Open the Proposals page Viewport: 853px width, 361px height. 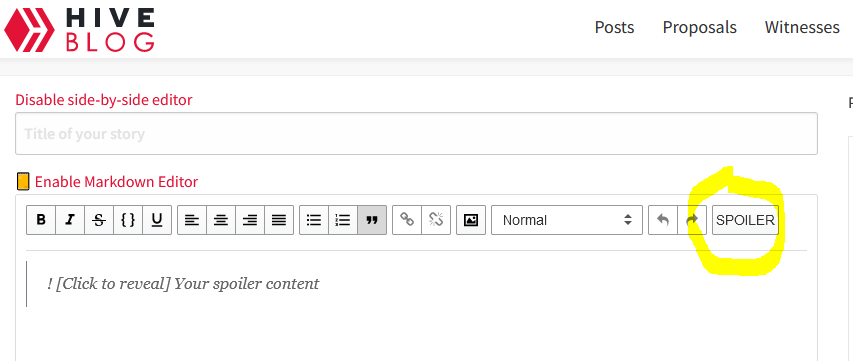pos(700,27)
